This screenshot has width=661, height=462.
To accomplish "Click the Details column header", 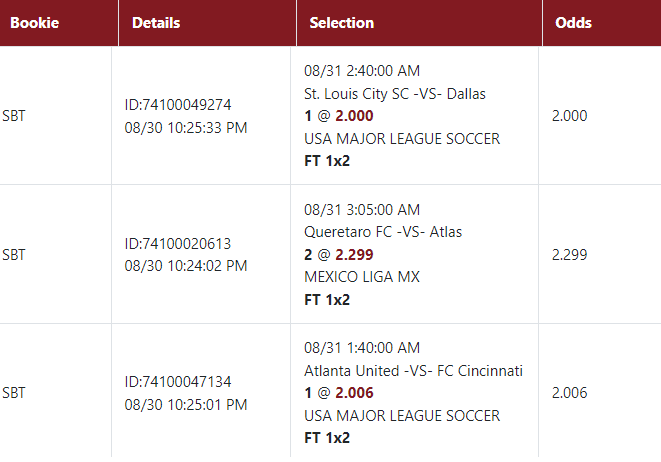I will [x=156, y=22].
